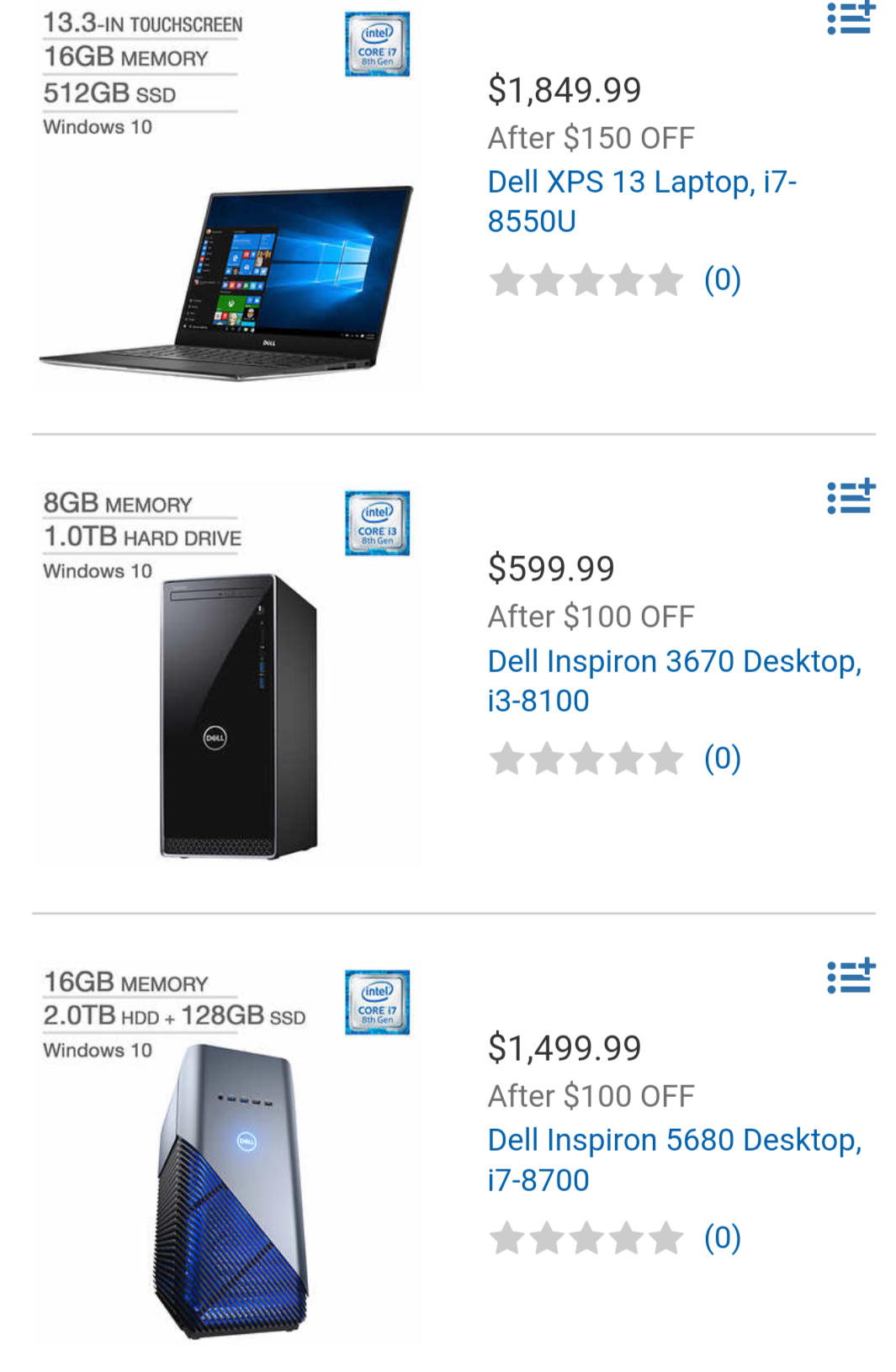Screen dimensions: 896x1372
Task: View the Inspiron 5680 blue tower image
Action: [232, 1191]
